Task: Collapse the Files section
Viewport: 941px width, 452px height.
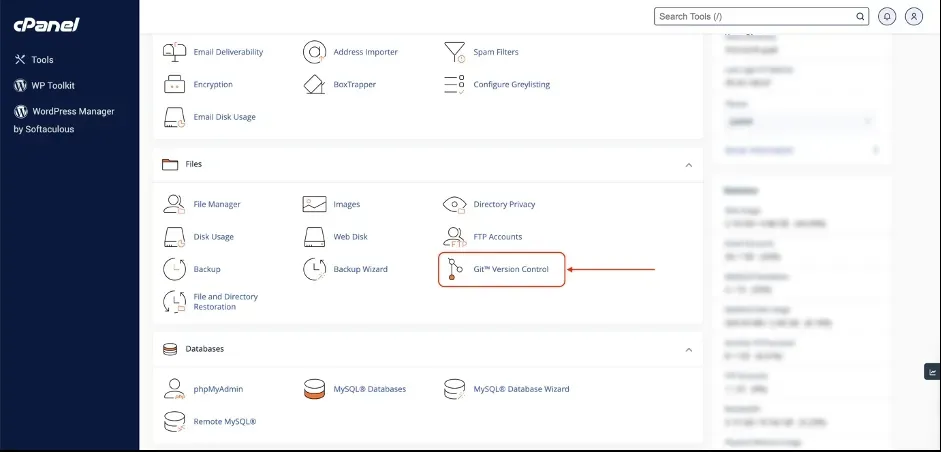Action: (x=689, y=165)
